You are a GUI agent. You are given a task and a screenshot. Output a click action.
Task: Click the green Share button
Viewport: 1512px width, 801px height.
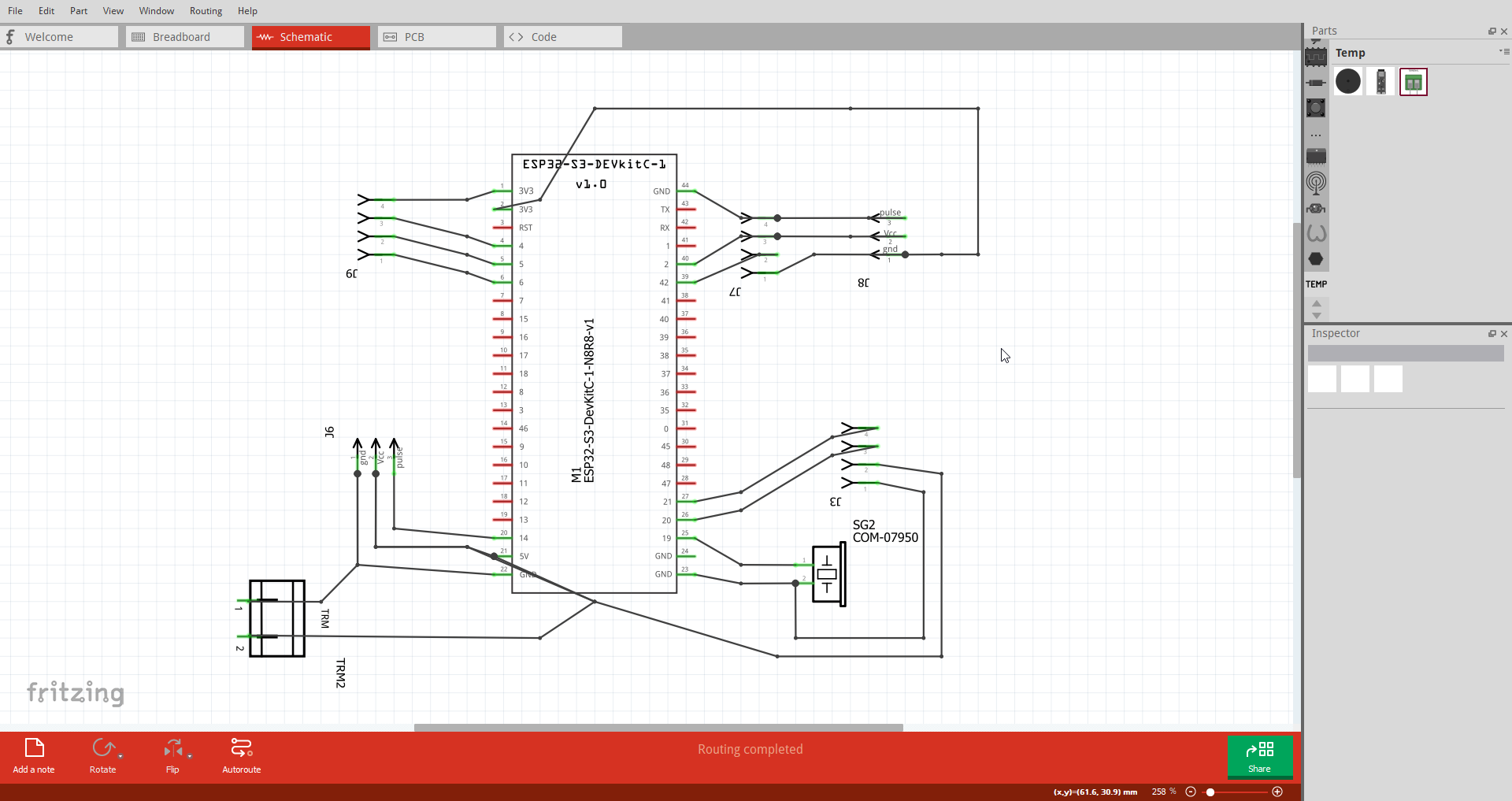1260,756
